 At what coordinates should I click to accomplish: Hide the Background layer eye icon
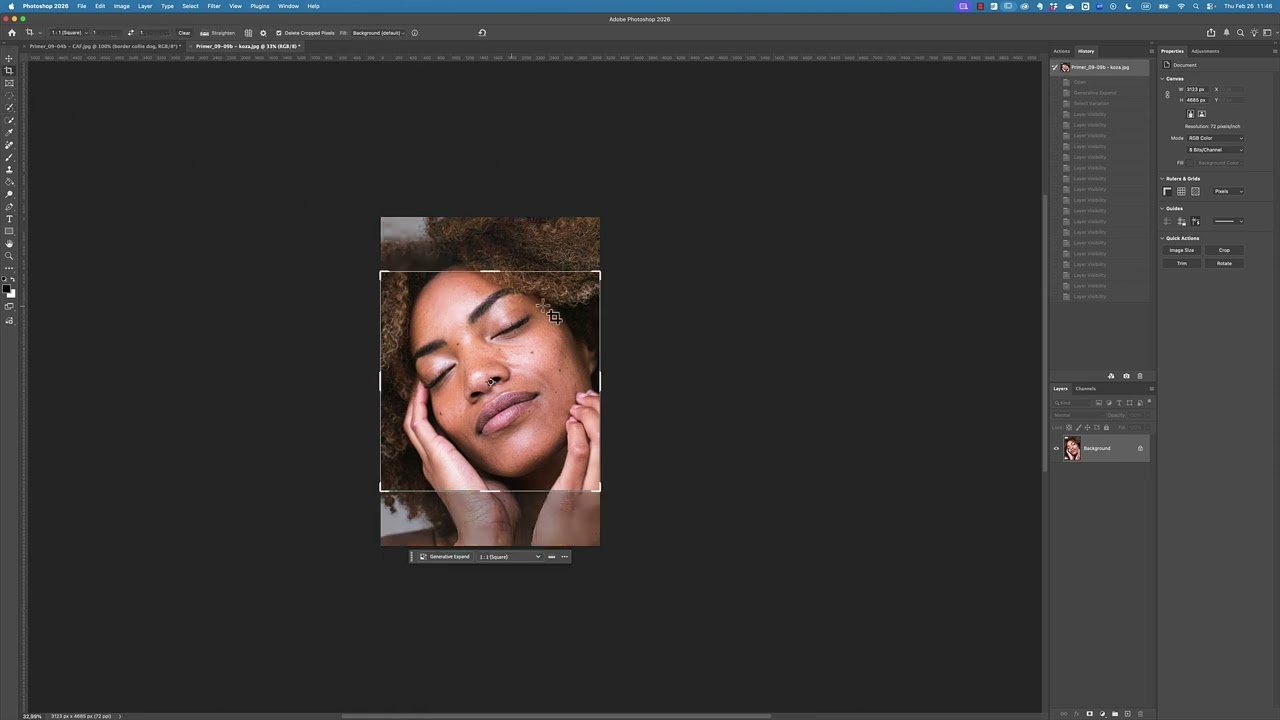[1056, 448]
